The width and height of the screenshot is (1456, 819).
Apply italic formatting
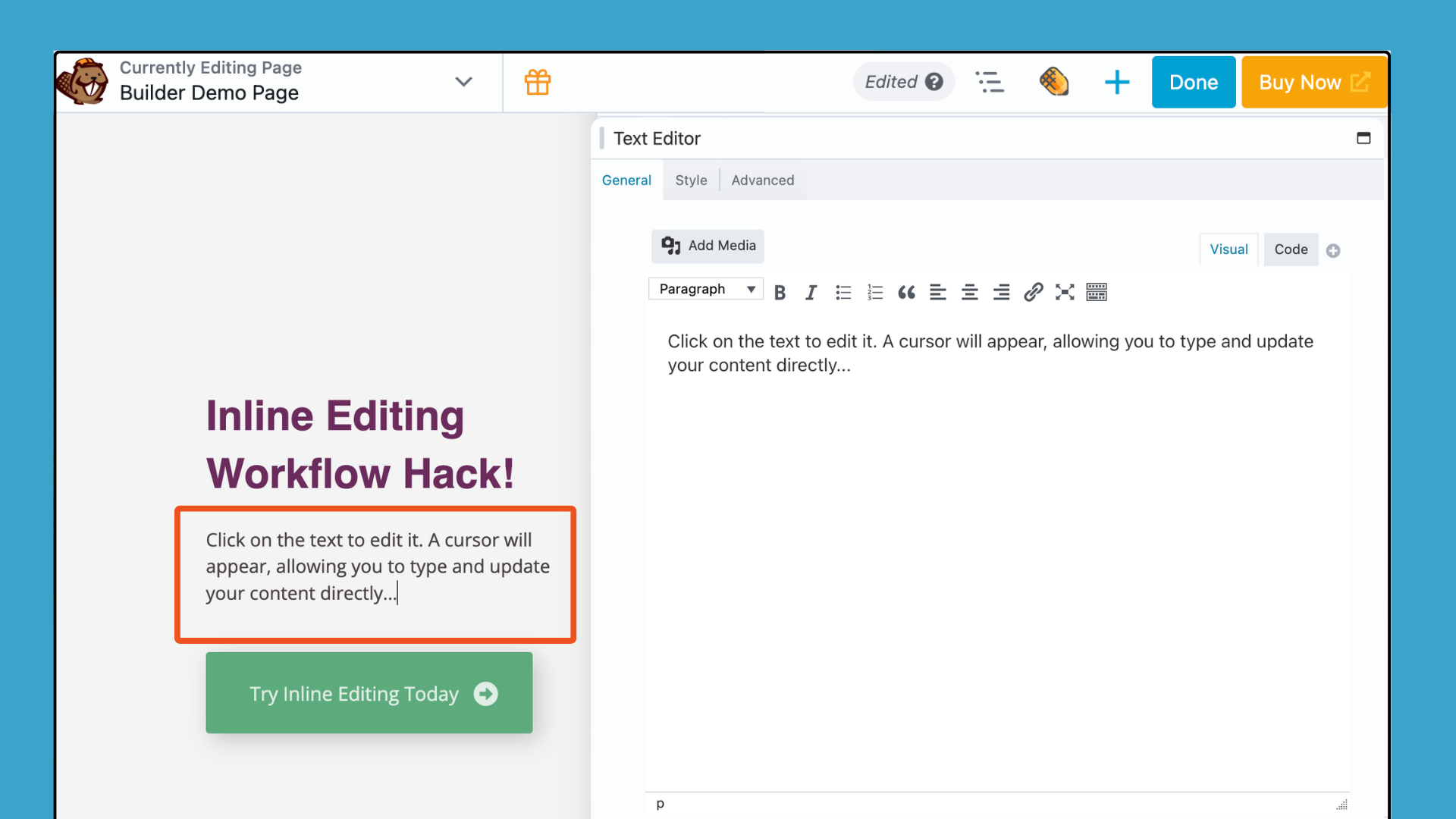point(811,292)
